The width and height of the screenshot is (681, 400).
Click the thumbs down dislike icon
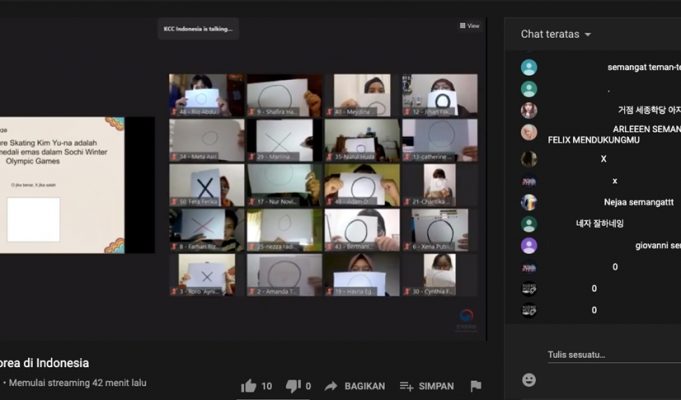[x=293, y=386]
